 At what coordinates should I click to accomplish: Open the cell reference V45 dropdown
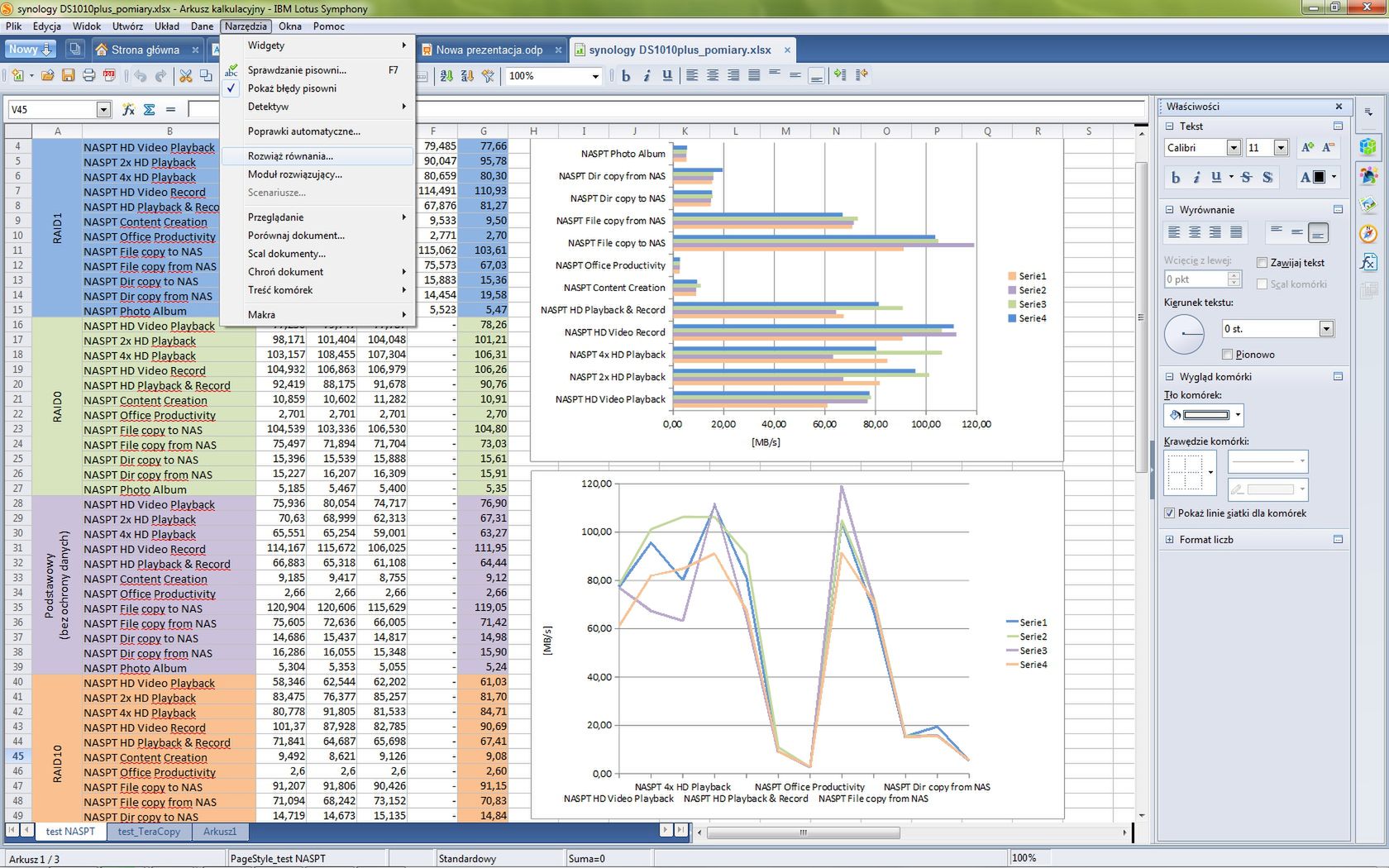point(103,109)
